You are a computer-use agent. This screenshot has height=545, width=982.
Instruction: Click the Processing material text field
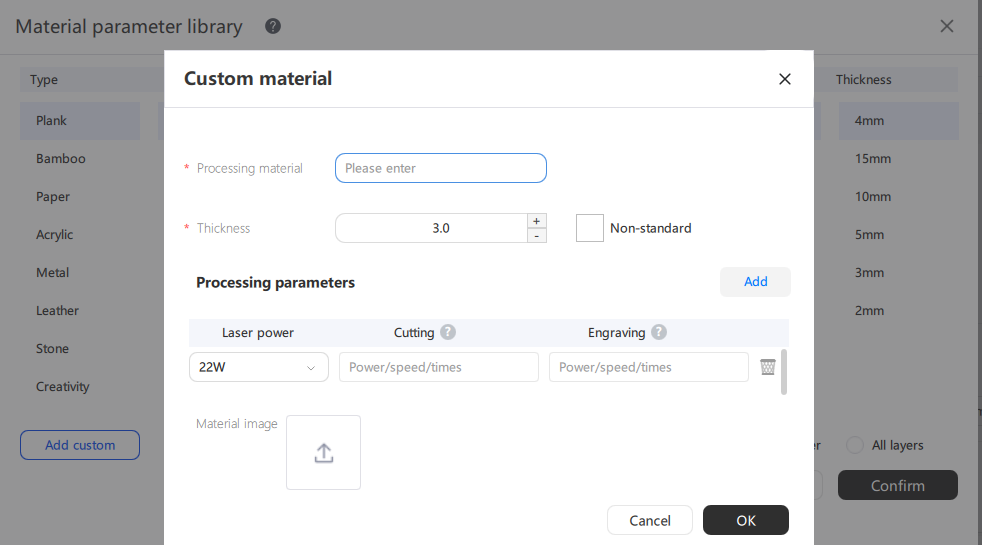coord(440,168)
